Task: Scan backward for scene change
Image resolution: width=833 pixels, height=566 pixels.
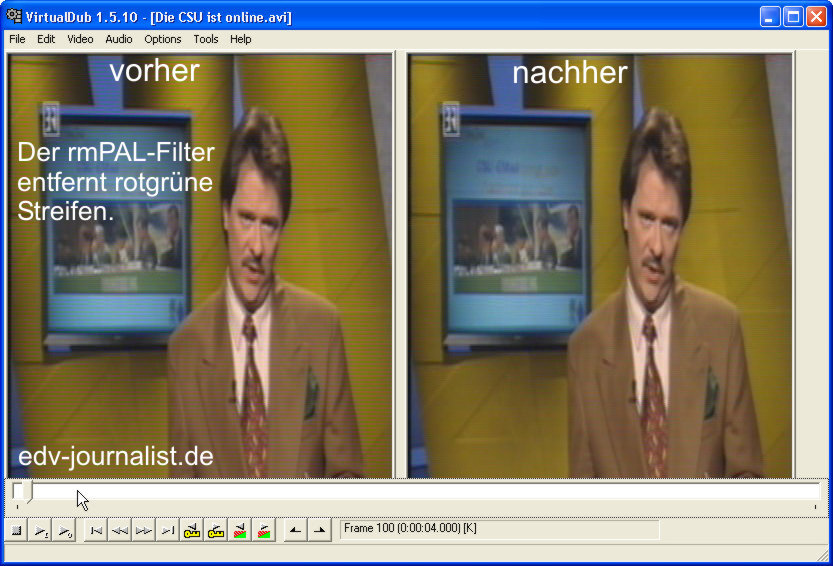Action: tap(240, 530)
